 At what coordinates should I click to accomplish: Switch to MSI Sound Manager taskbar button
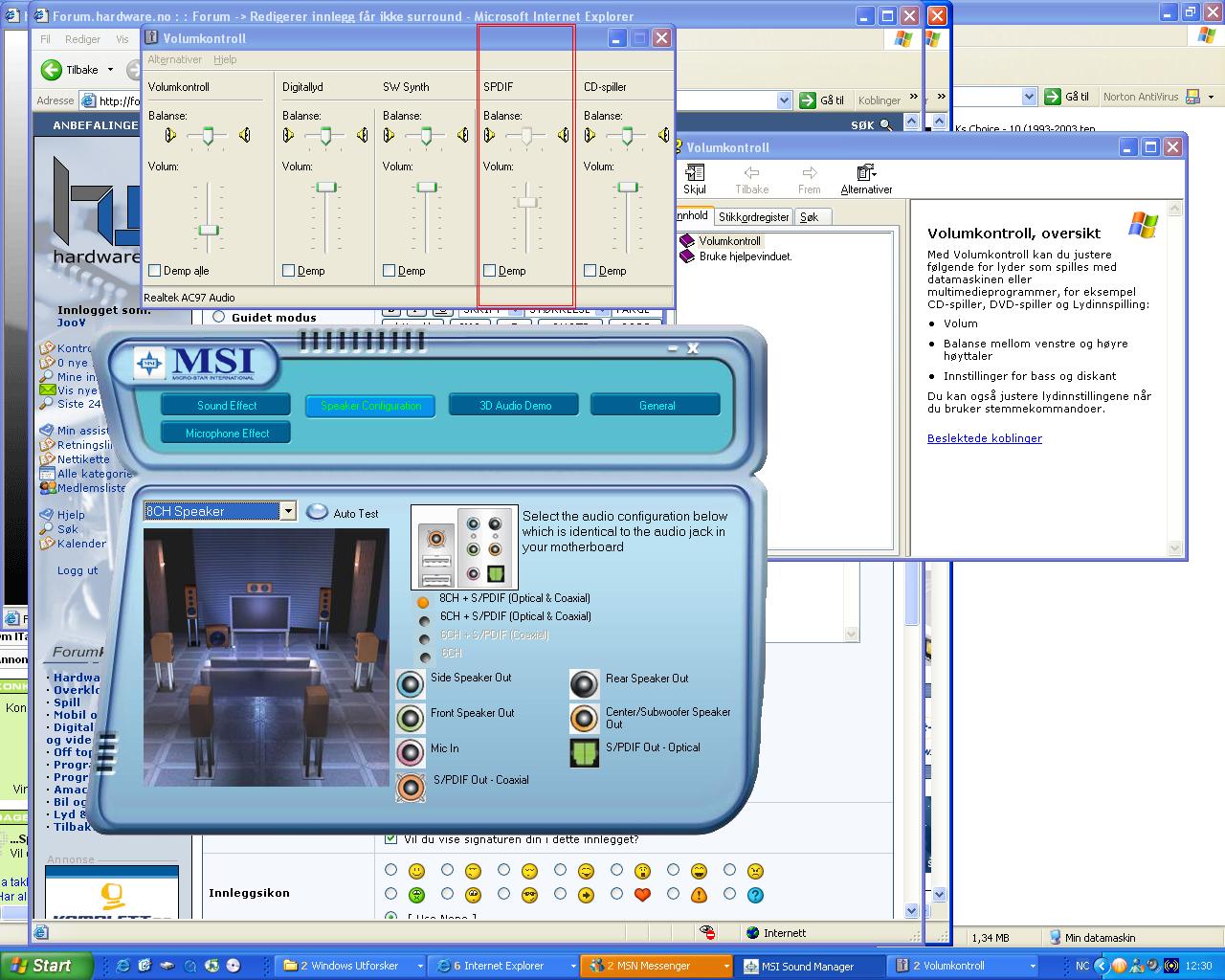(x=810, y=967)
